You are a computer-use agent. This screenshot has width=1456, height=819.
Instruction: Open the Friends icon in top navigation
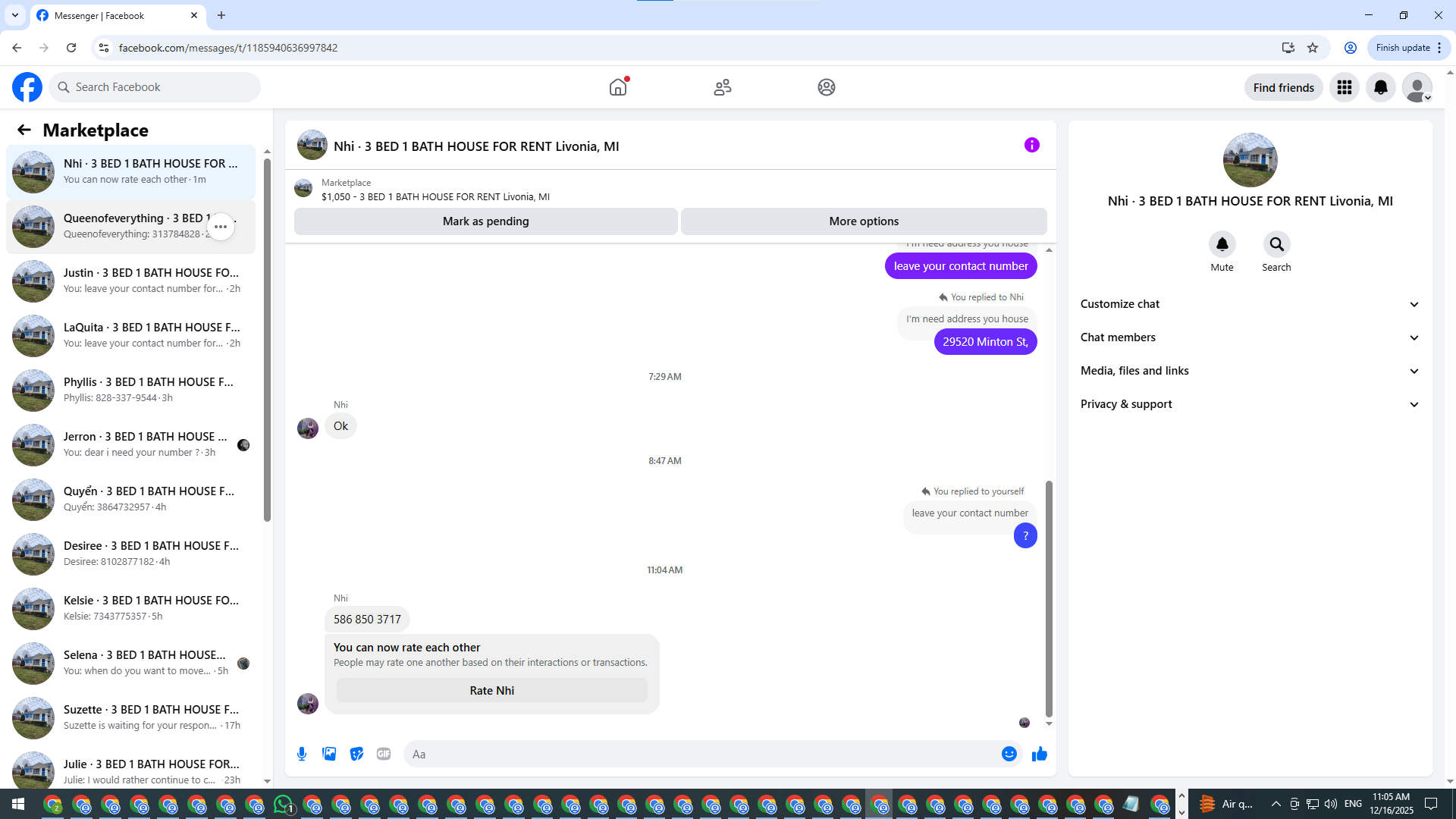(x=723, y=87)
